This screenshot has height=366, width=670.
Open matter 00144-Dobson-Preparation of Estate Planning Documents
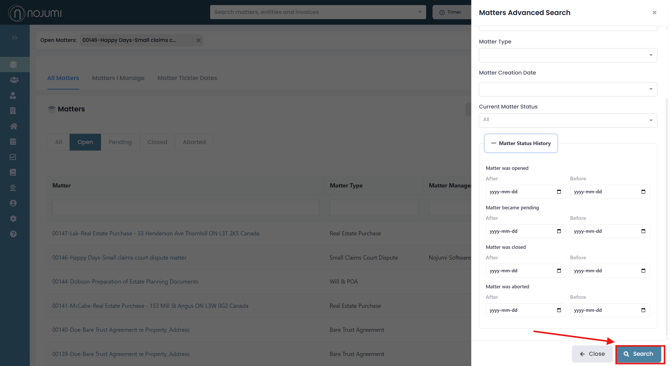click(125, 281)
